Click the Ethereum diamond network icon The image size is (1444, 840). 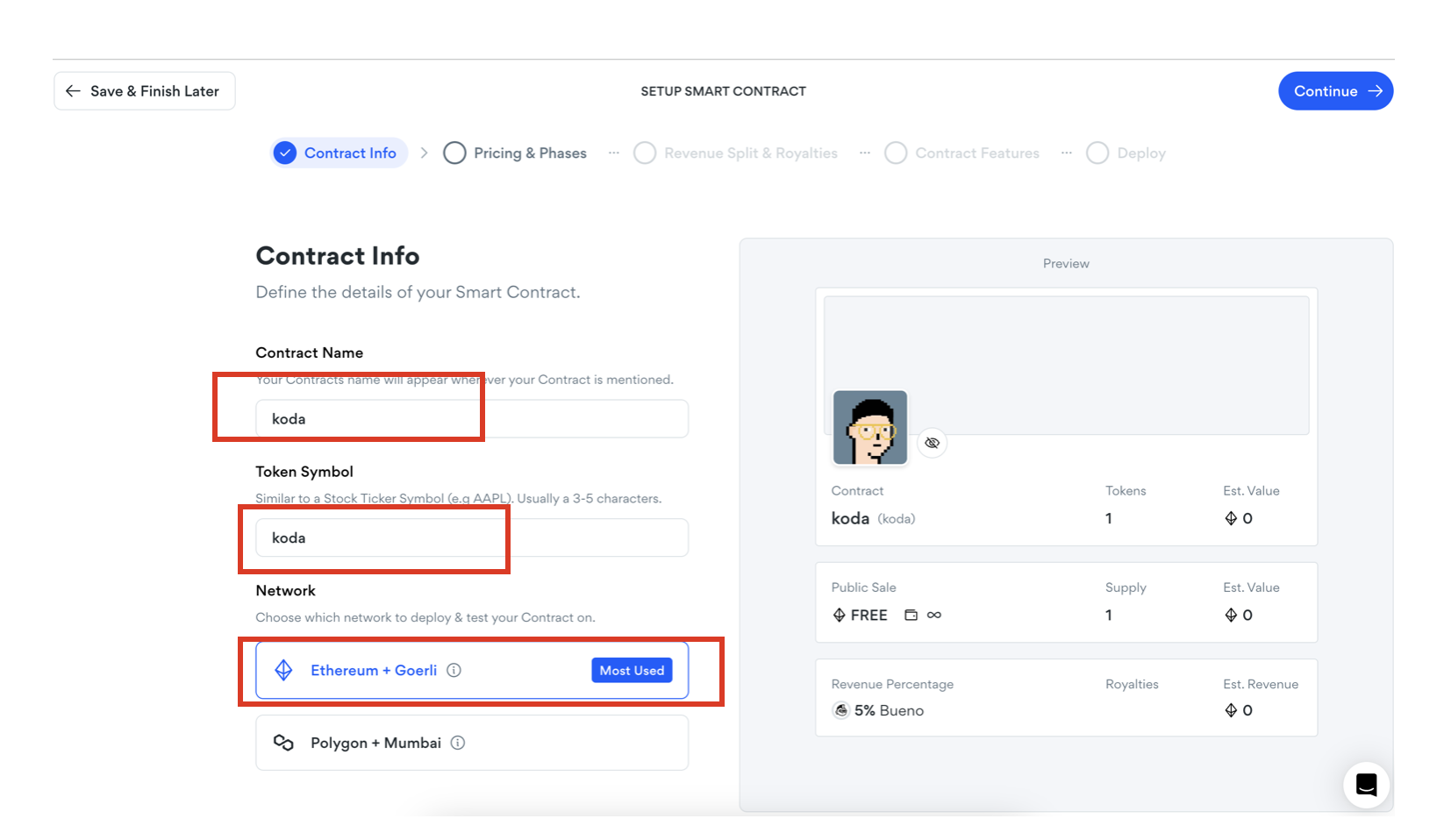283,671
